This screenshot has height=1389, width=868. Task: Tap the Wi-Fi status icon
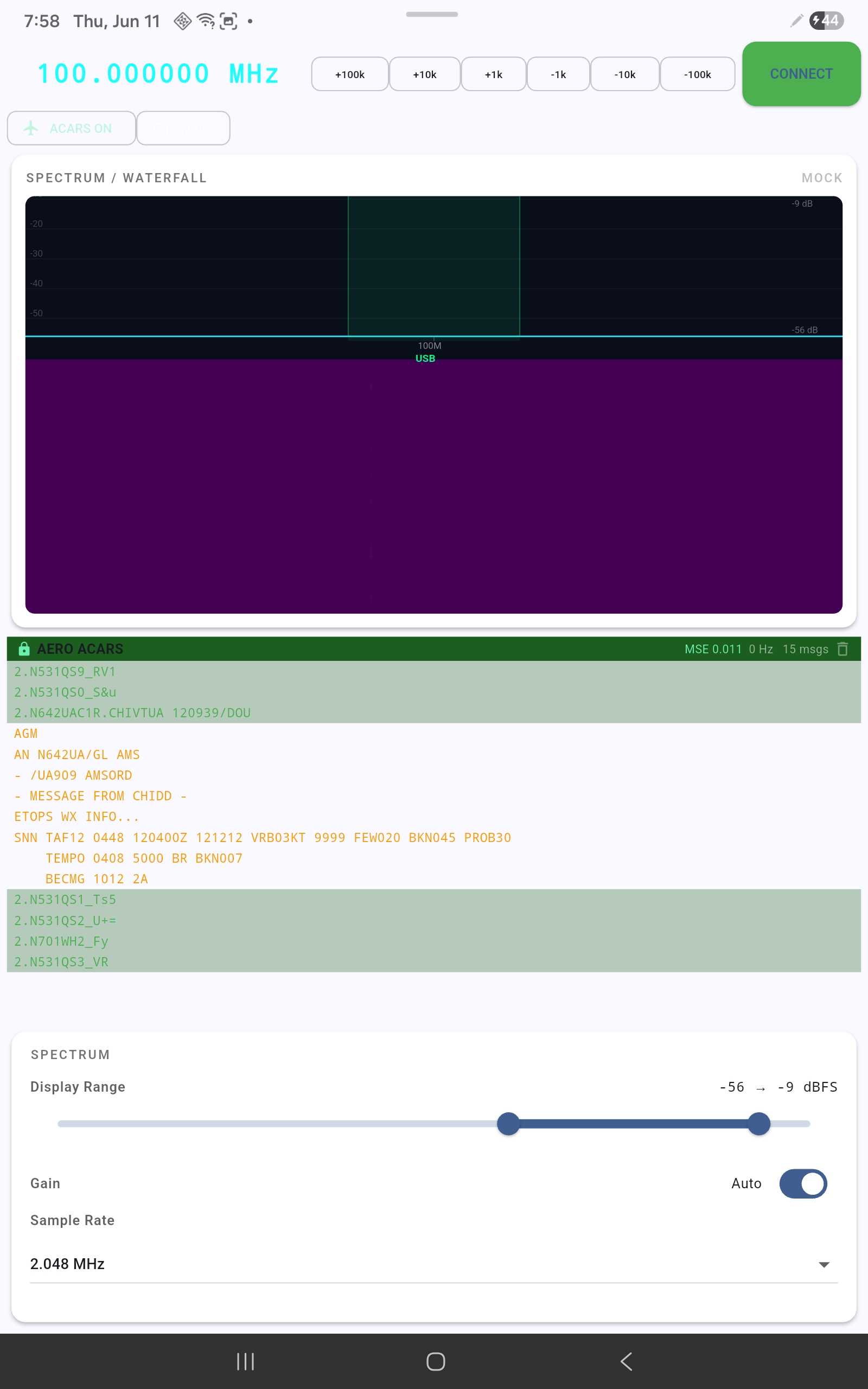(206, 21)
